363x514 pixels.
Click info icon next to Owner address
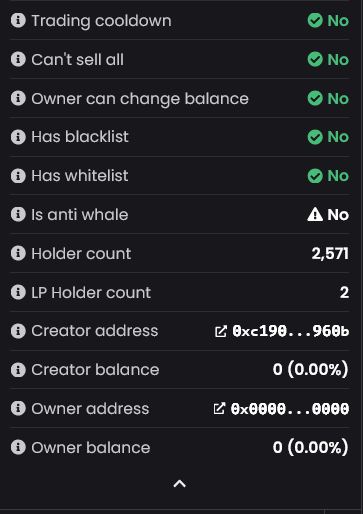[18, 408]
